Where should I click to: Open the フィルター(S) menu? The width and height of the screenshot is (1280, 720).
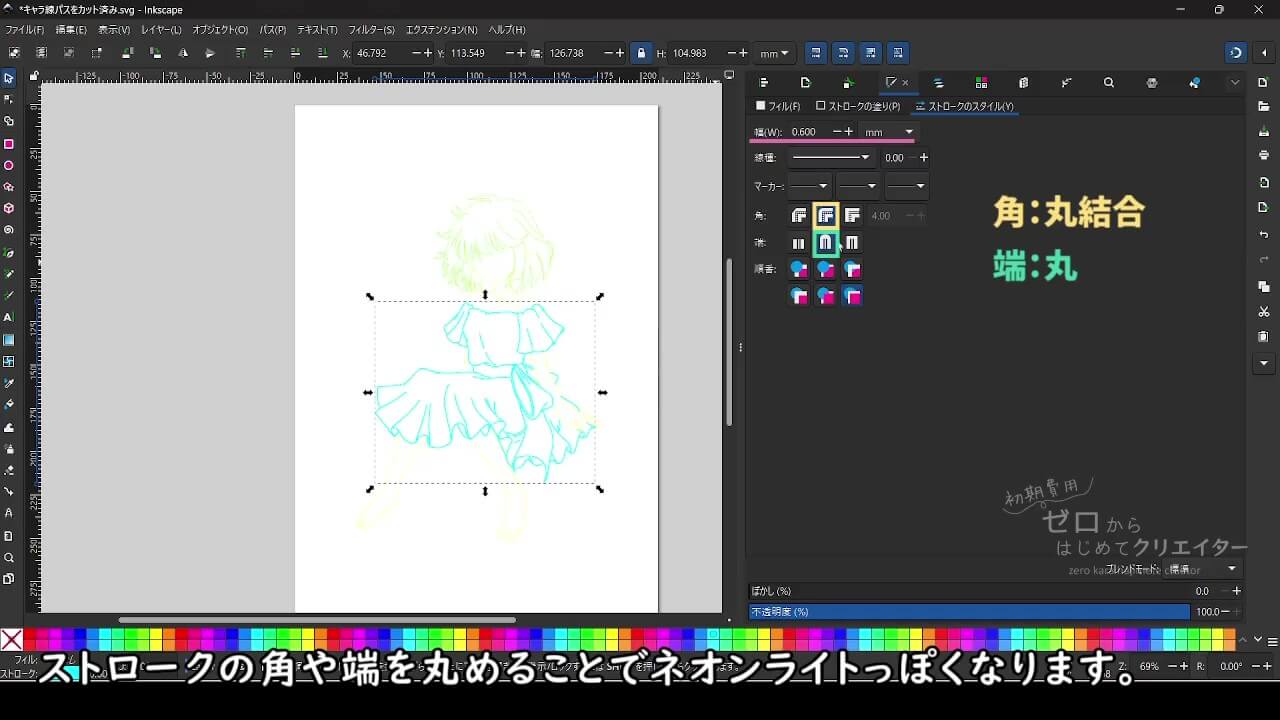(371, 30)
